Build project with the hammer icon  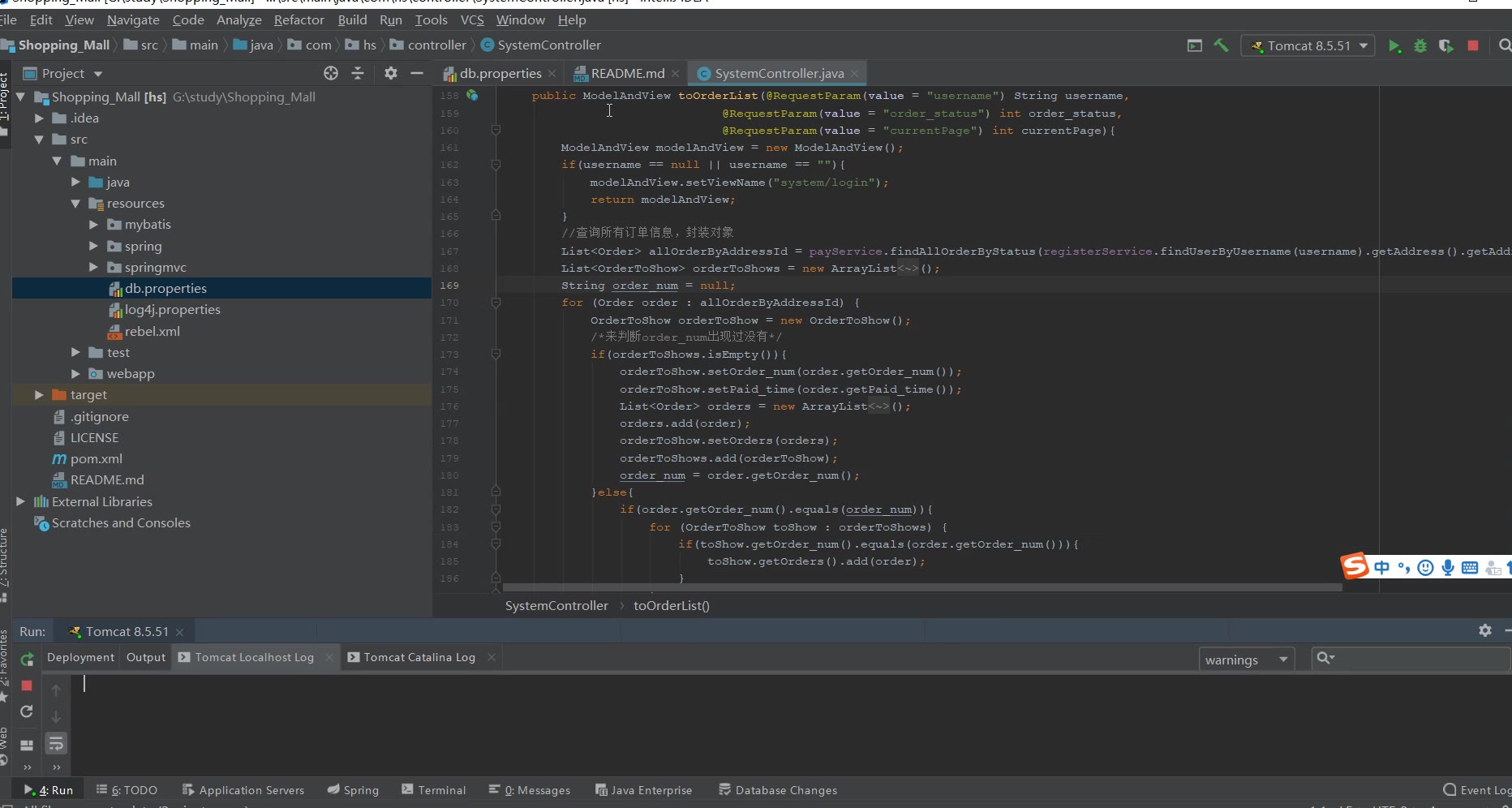[x=1221, y=46]
